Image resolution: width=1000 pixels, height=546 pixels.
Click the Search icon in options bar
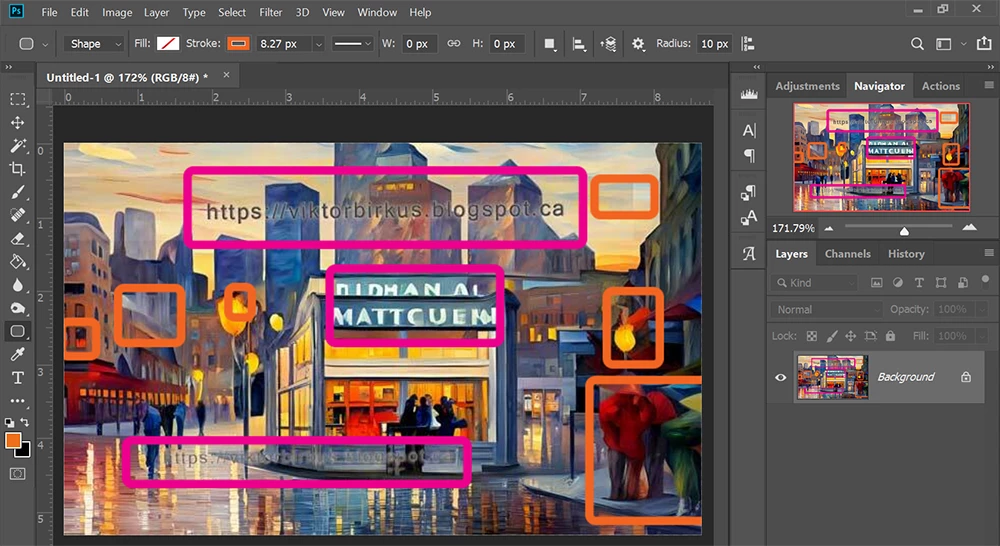click(x=917, y=44)
